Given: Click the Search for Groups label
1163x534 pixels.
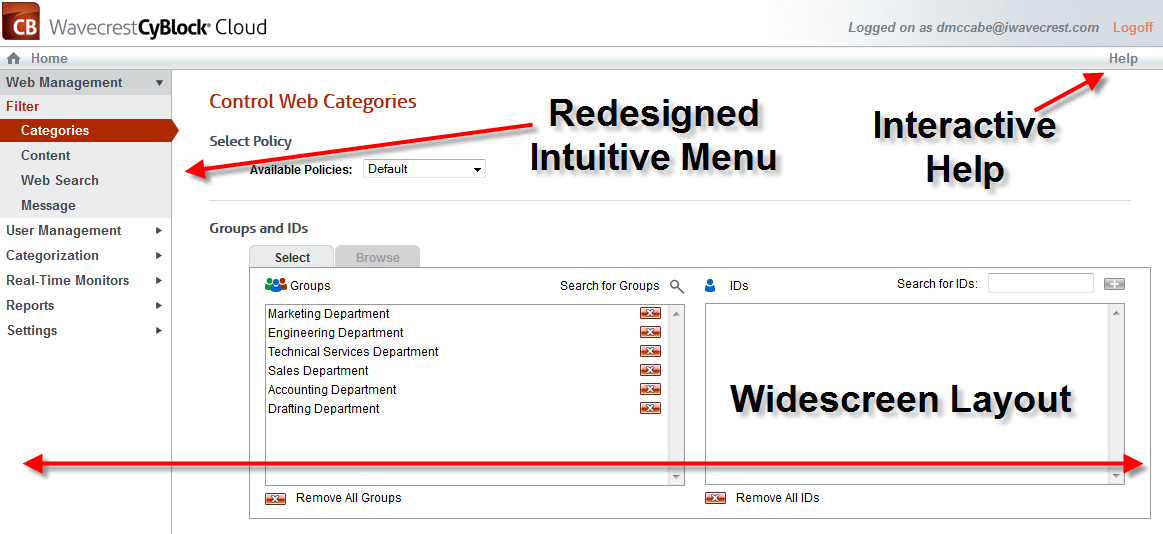Looking at the screenshot, I should point(610,286).
